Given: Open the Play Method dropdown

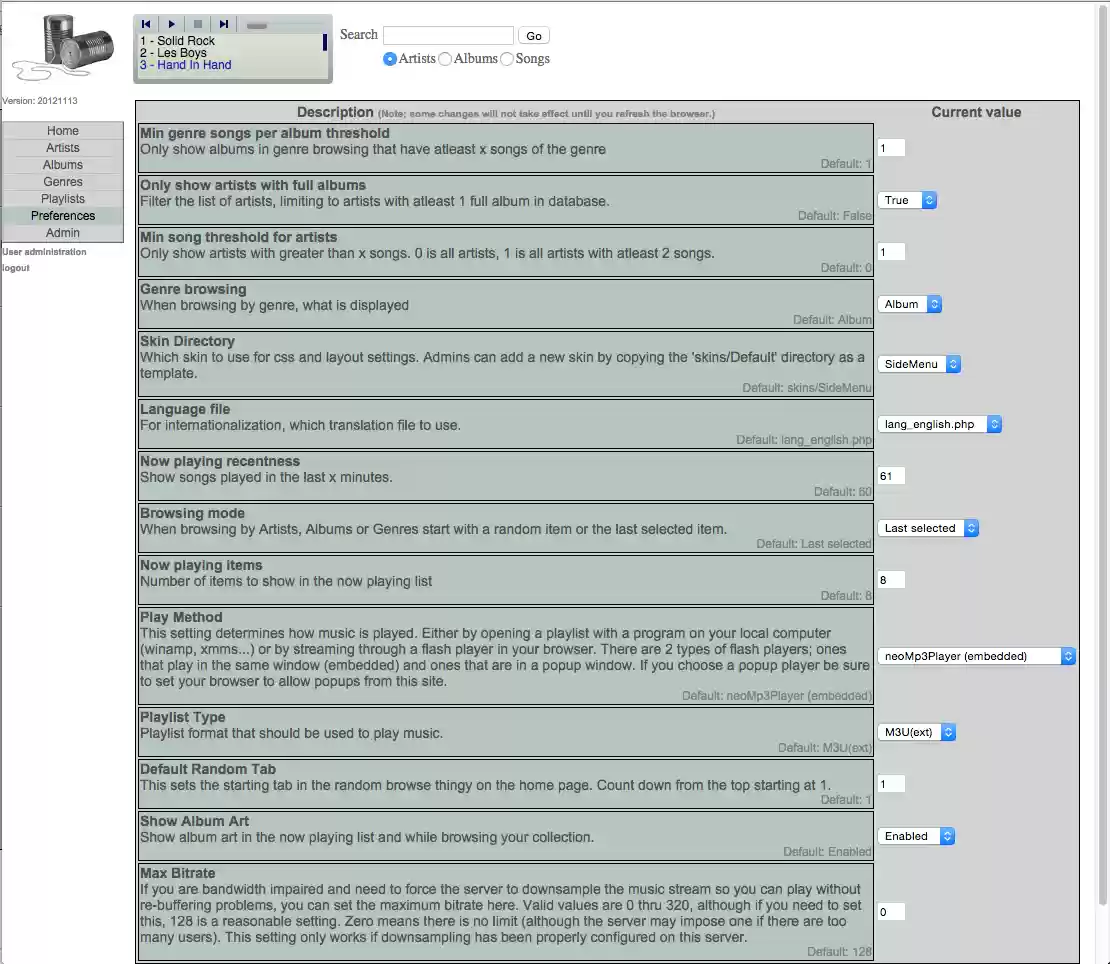Looking at the screenshot, I should pyautogui.click(x=975, y=656).
